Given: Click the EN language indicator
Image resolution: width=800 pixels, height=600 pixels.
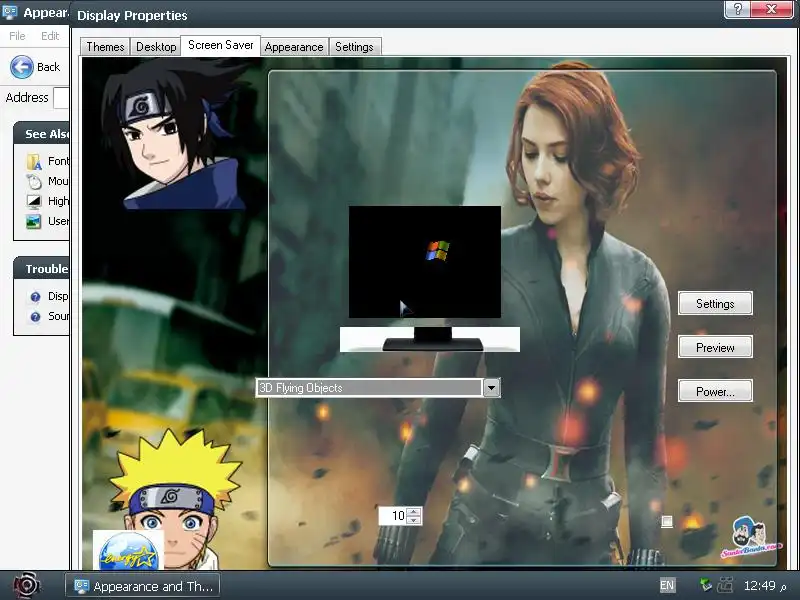Looking at the screenshot, I should click(667, 586).
